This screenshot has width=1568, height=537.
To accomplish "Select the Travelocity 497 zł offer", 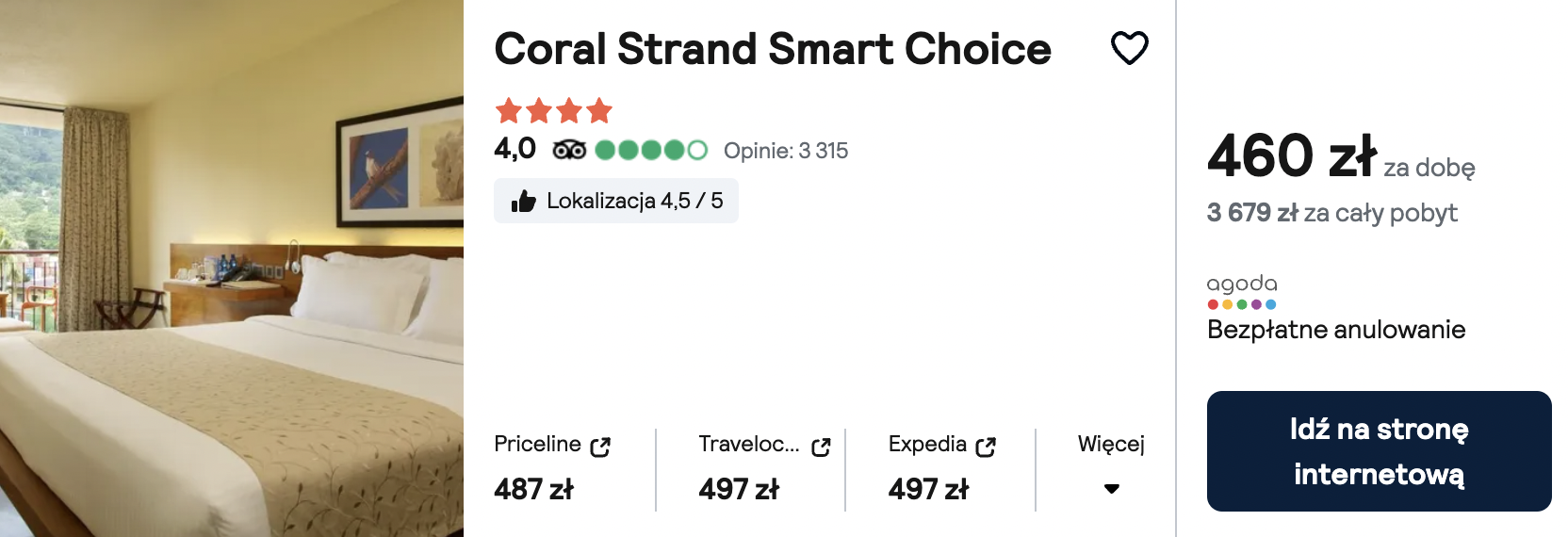I will pyautogui.click(x=764, y=468).
